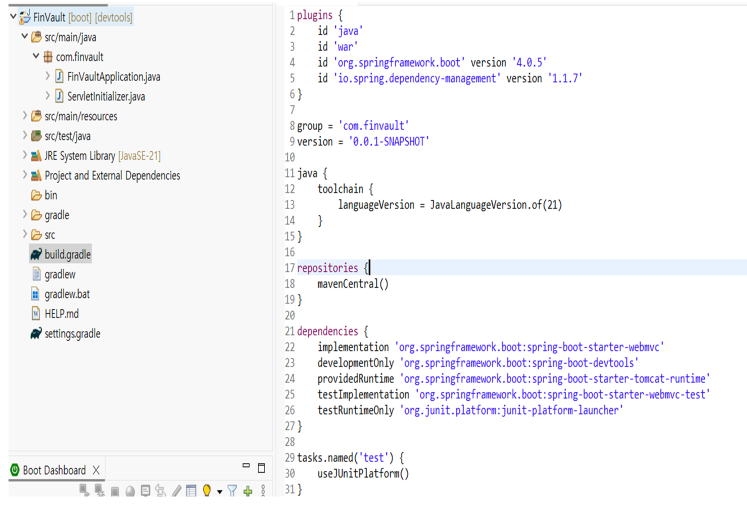Click 'com.finvault' group string

point(374,126)
